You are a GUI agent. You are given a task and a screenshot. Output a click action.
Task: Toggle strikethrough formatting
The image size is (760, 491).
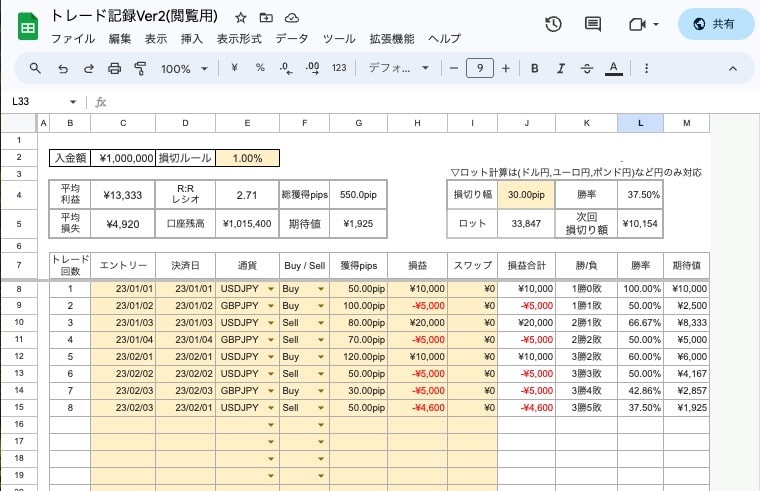[x=586, y=68]
